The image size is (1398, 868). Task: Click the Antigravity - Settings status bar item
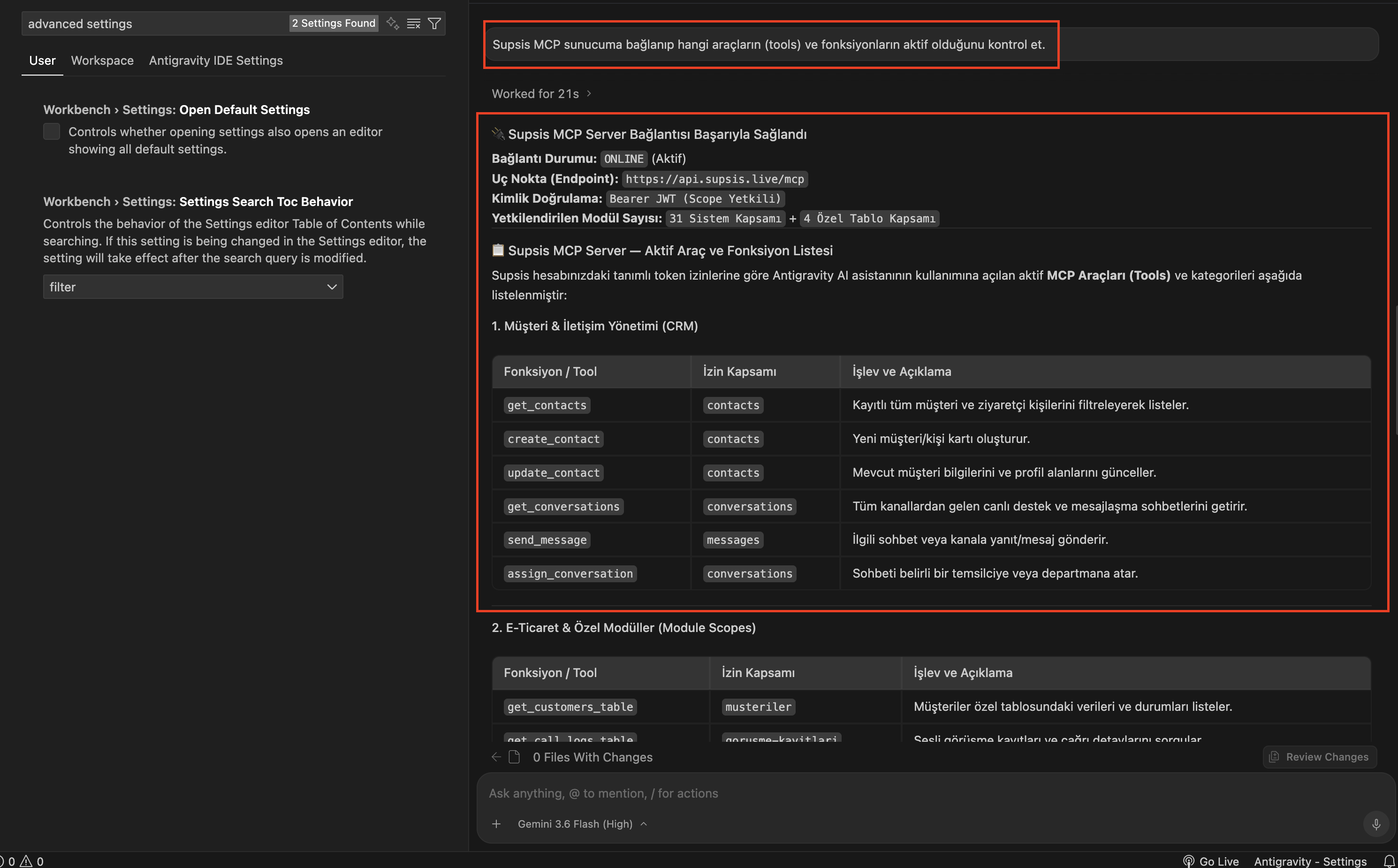1310,861
